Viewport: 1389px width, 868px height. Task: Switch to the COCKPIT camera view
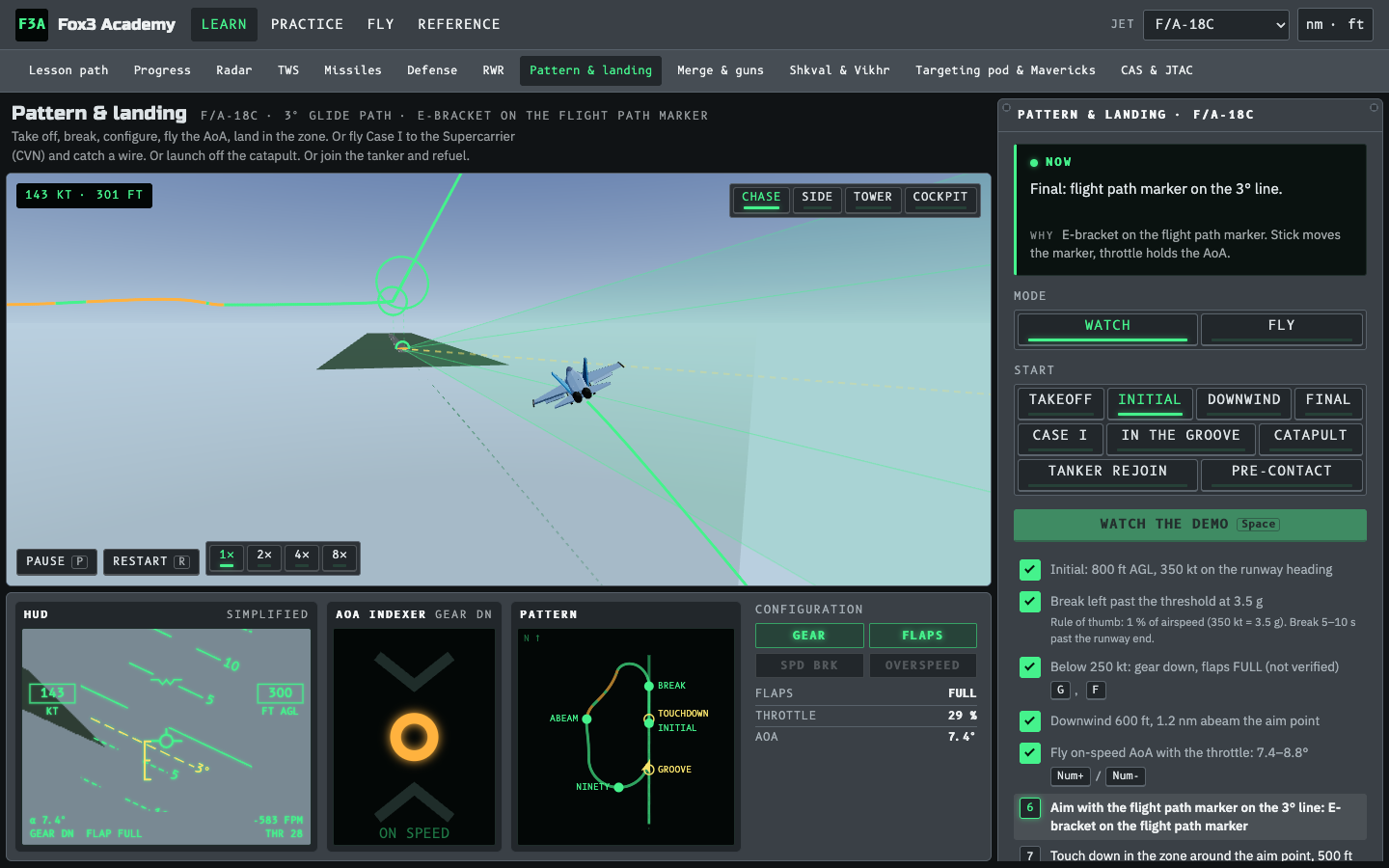point(940,199)
